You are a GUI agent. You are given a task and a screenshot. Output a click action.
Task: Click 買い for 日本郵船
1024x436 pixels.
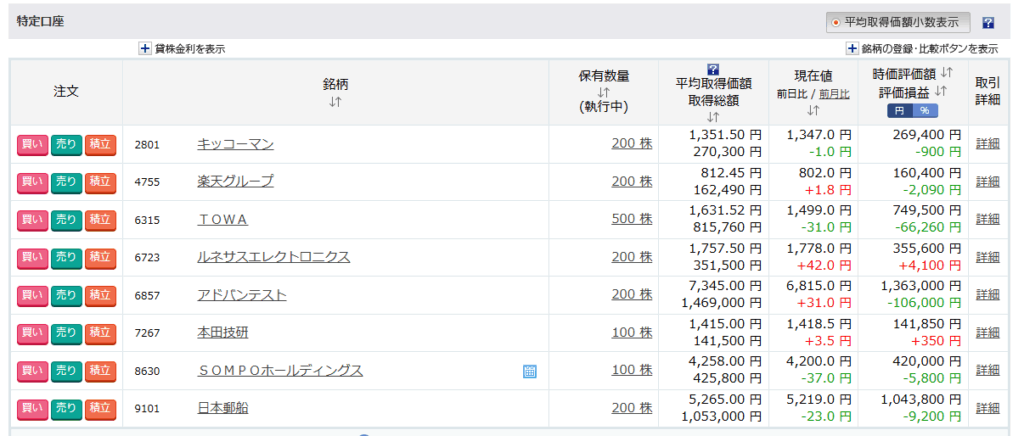32,409
